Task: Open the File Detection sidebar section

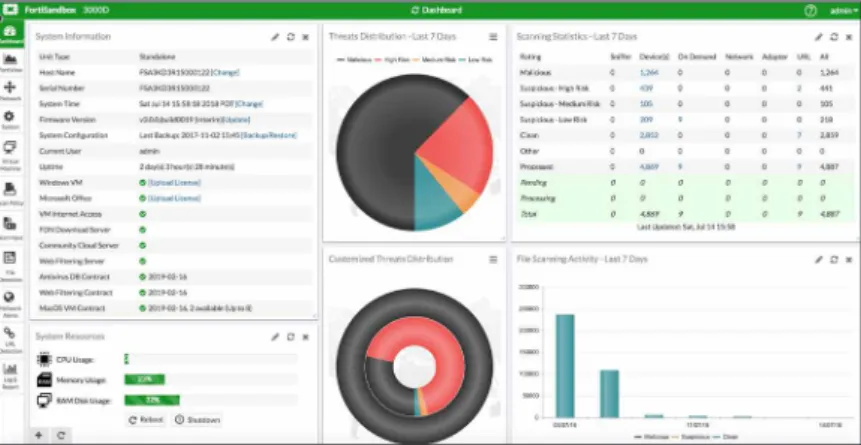Action: pos(10,266)
